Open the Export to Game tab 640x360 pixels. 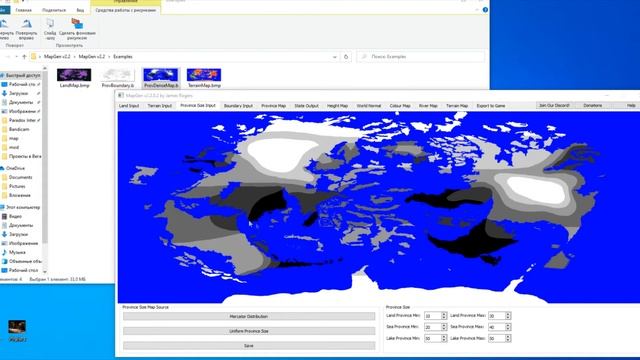point(491,106)
